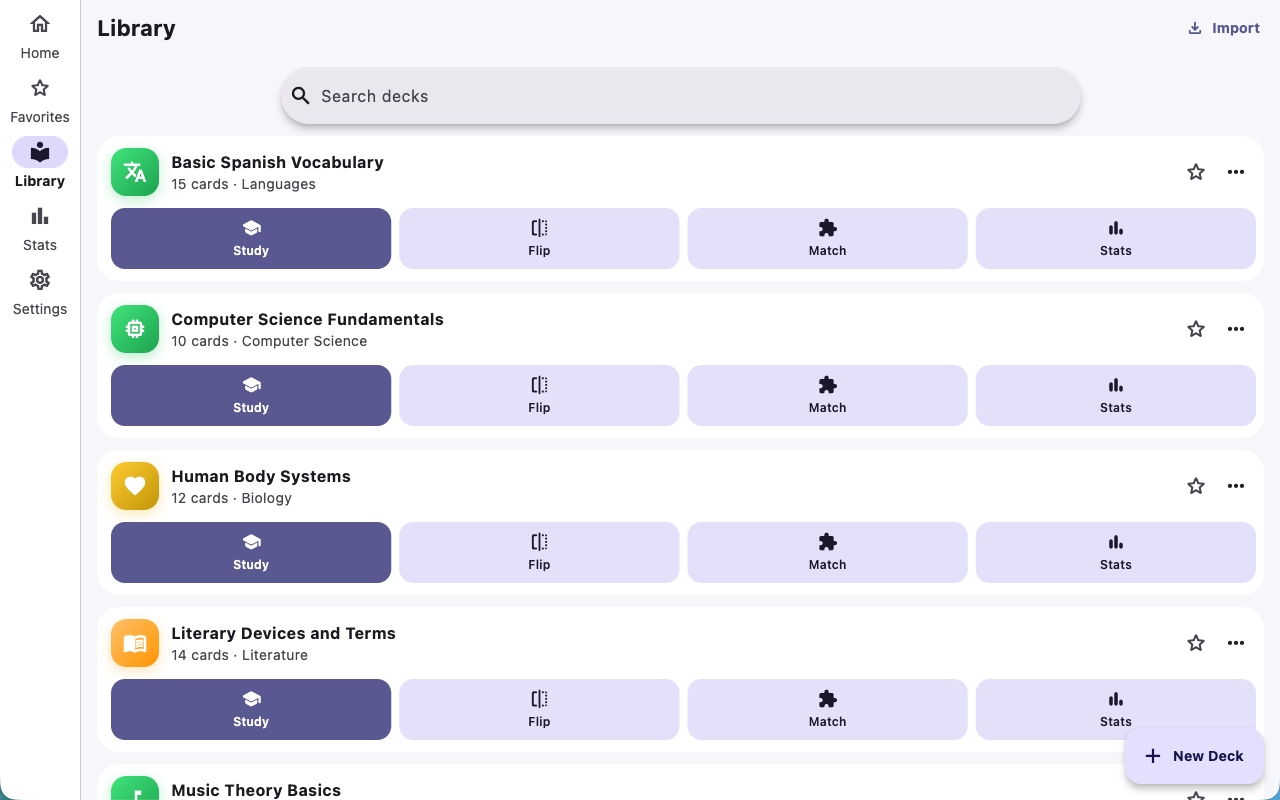This screenshot has height=800, width=1280.
Task: Star the Literary Devices and Terms deck
Action: point(1196,643)
